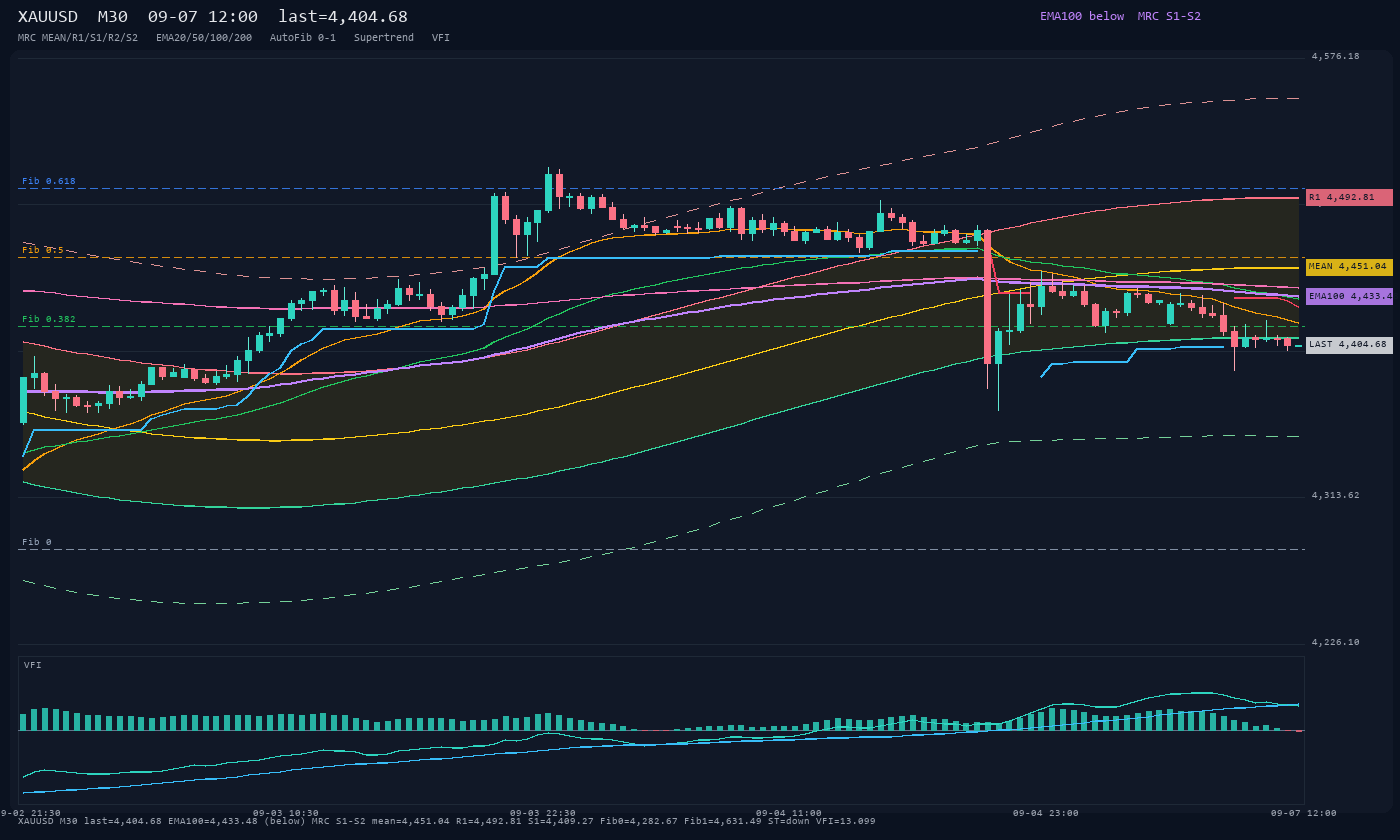The width and height of the screenshot is (1400, 840).
Task: Click the 'EMA100 below' status text
Action: click(x=1082, y=16)
